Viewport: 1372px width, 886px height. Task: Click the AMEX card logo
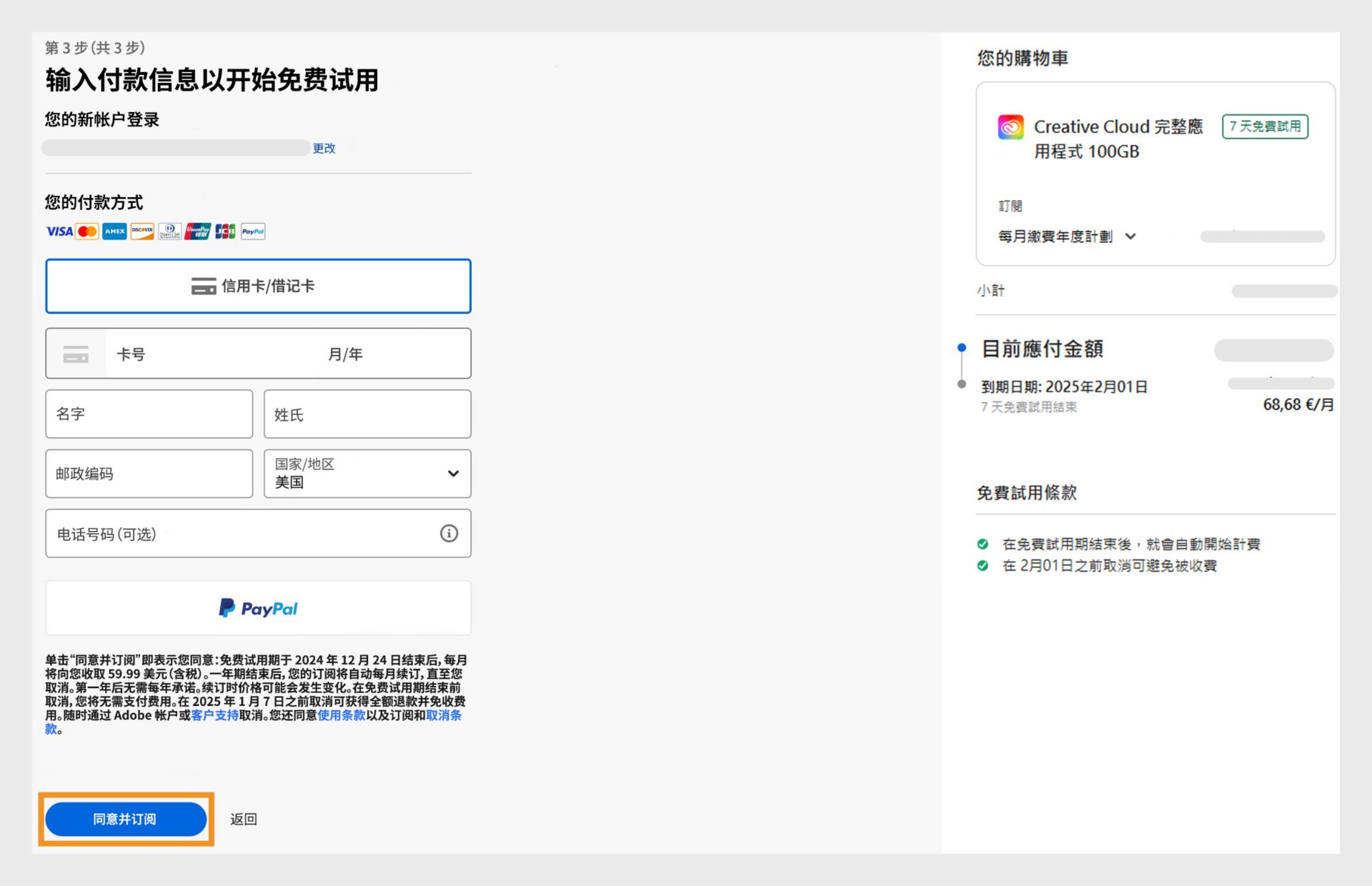(x=114, y=232)
